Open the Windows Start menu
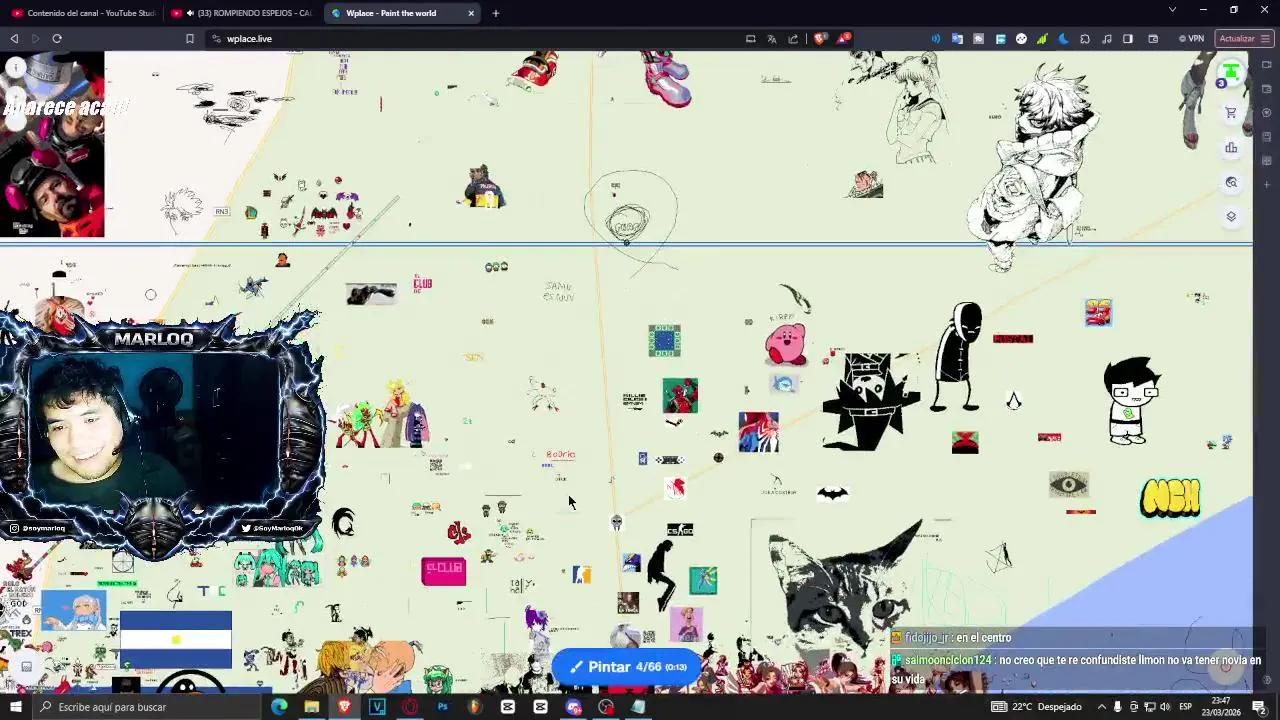 pyautogui.click(x=15, y=707)
